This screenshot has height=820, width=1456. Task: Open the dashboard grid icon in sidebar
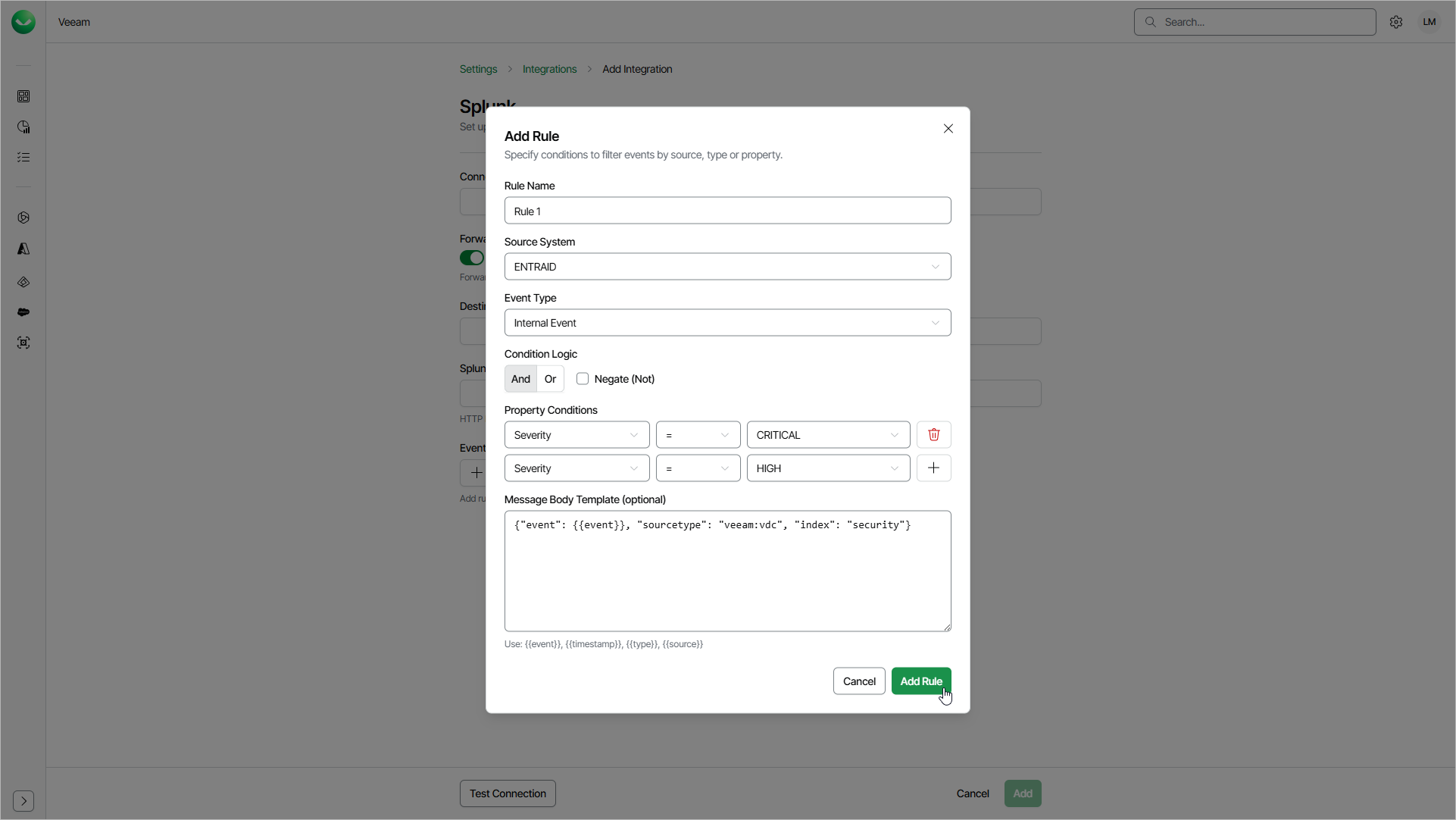[x=23, y=96]
